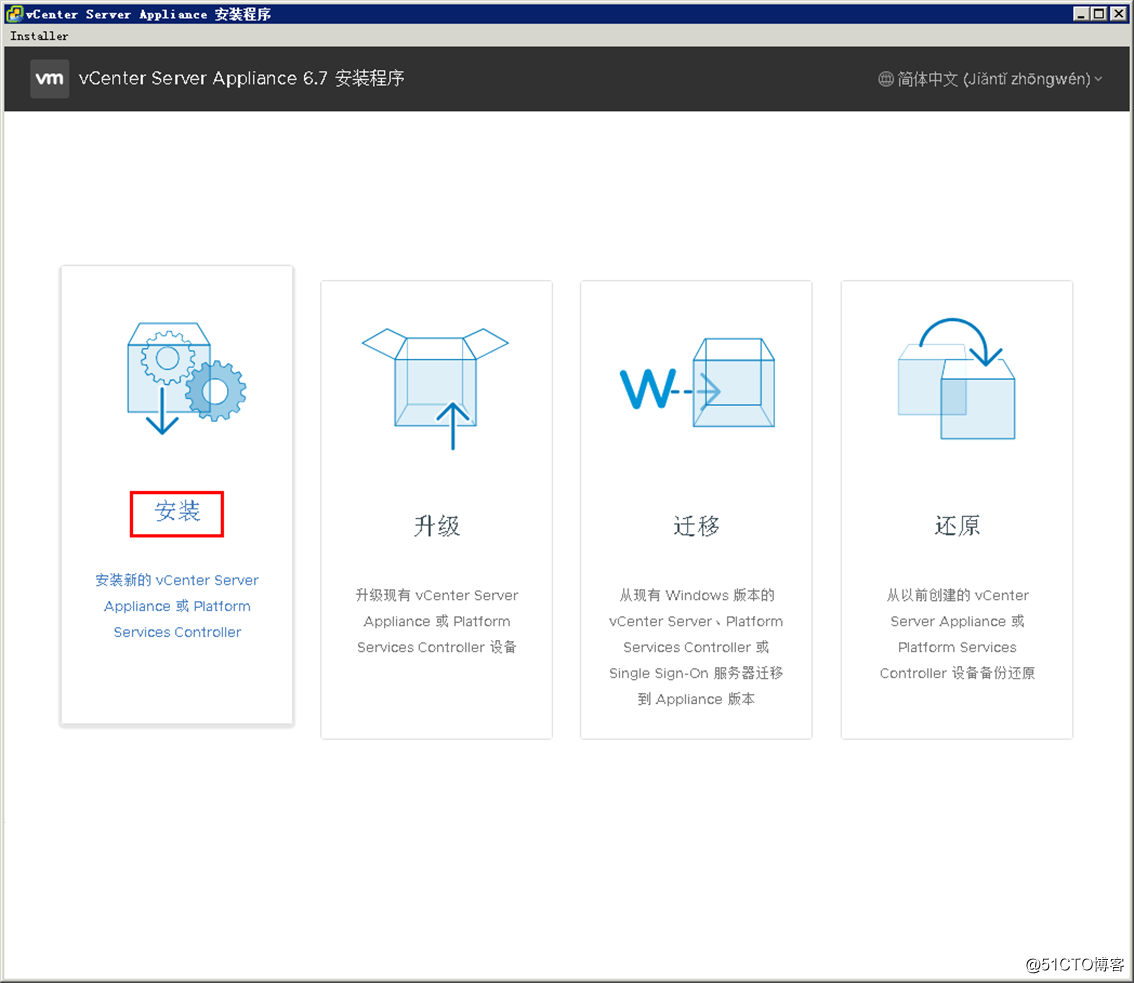Screen dimensions: 1134x983
Task: Click the 升级现有 vCenter Server description
Action: click(x=437, y=621)
